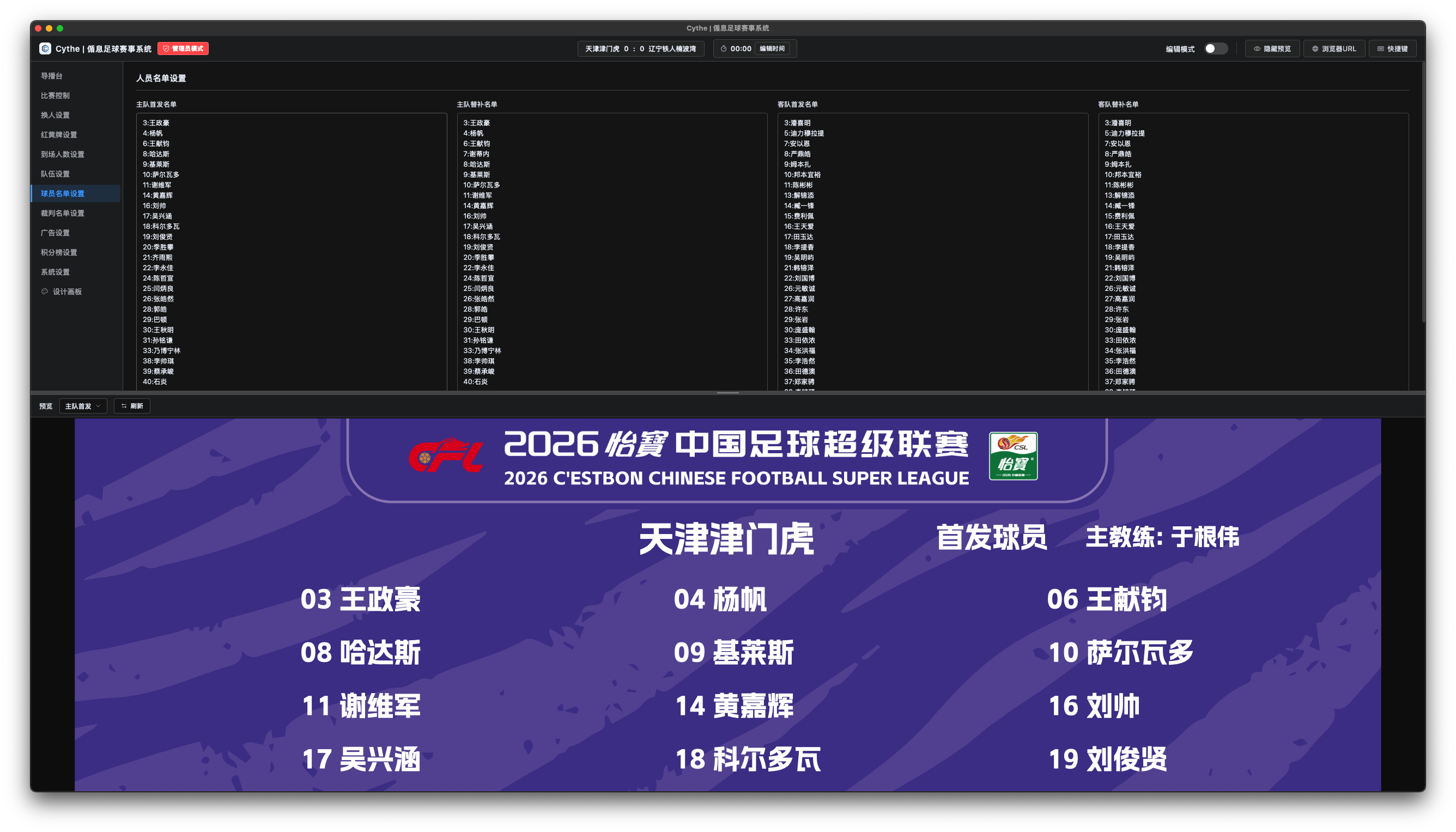Screen dimensions: 1456x832
Task: Click 29:巴顿 in 主队替补名单
Action: click(475, 319)
